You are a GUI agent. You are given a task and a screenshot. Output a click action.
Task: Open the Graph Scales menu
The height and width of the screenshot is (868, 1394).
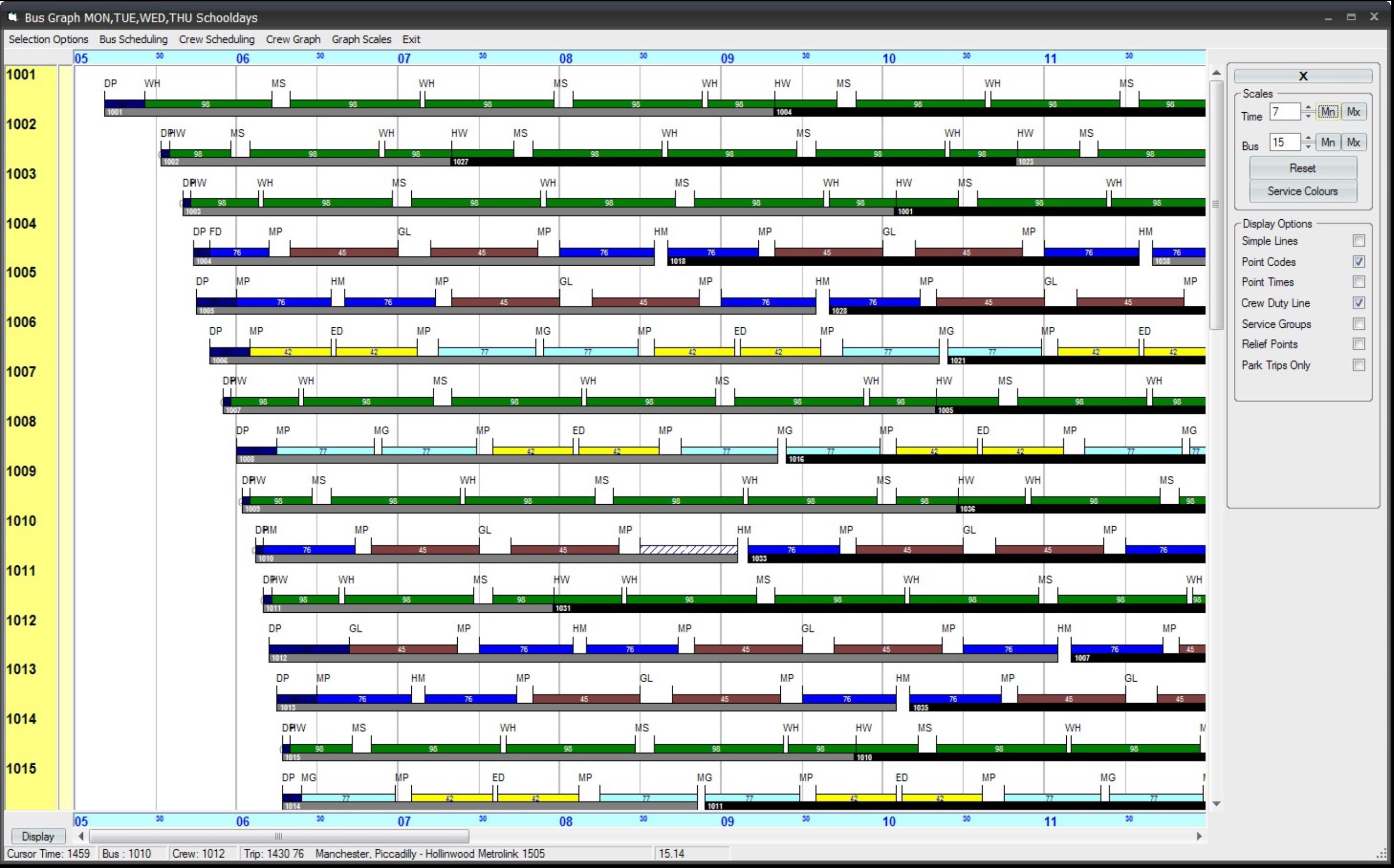(x=361, y=39)
